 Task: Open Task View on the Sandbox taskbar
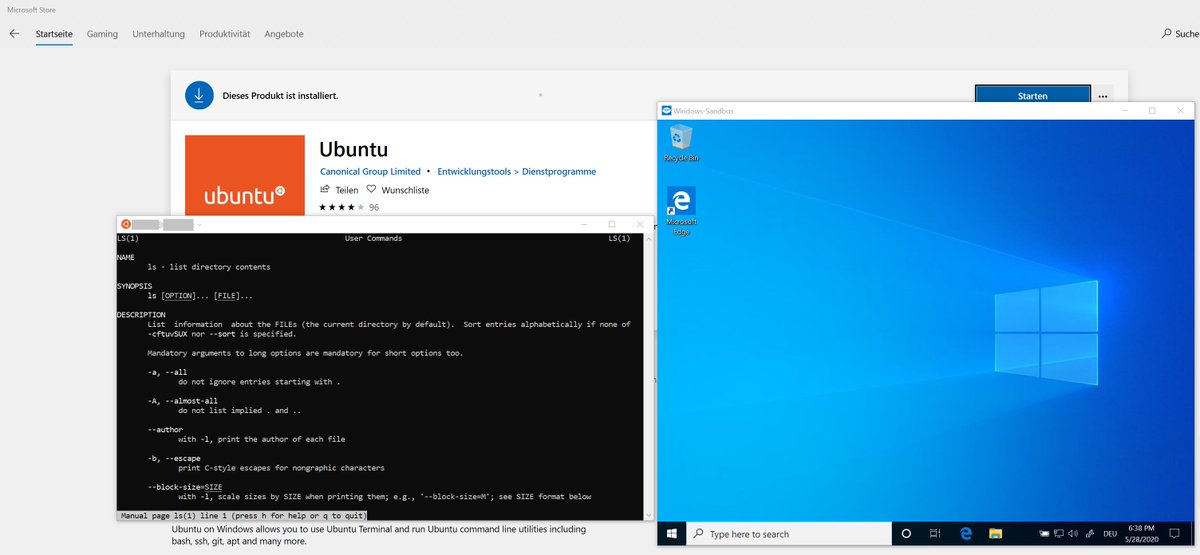tap(935, 534)
